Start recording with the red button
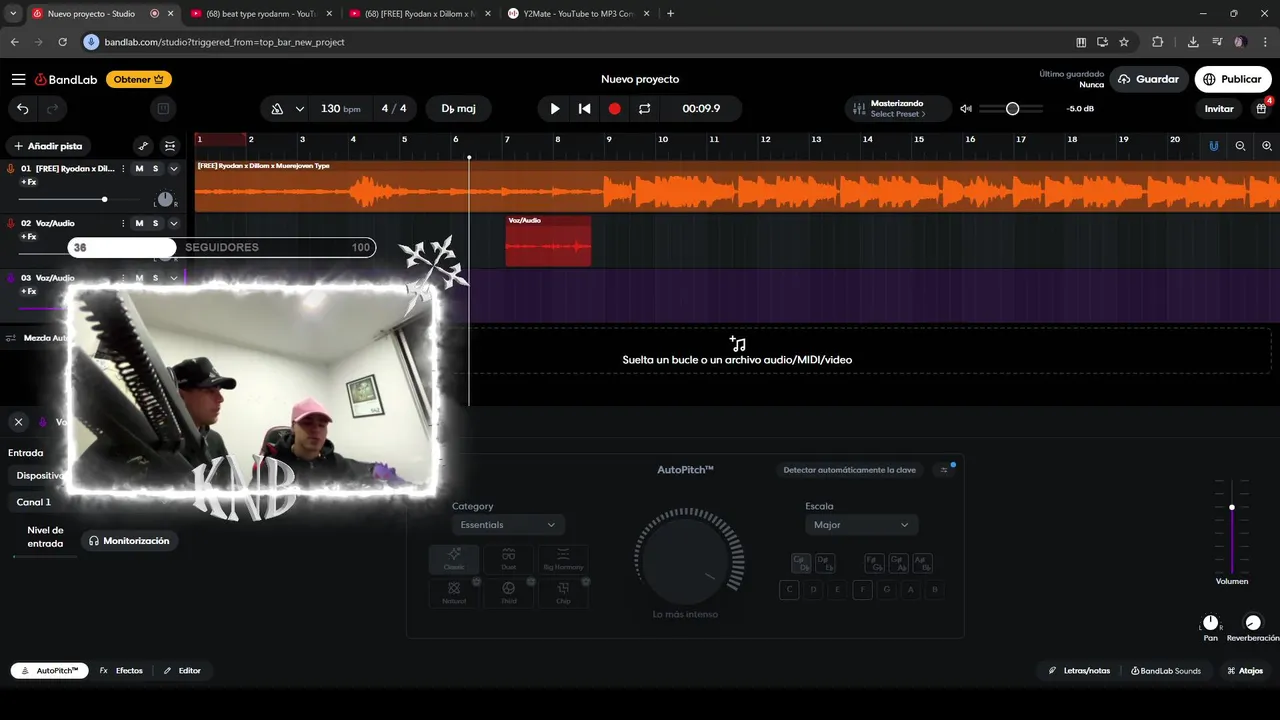 (x=615, y=109)
